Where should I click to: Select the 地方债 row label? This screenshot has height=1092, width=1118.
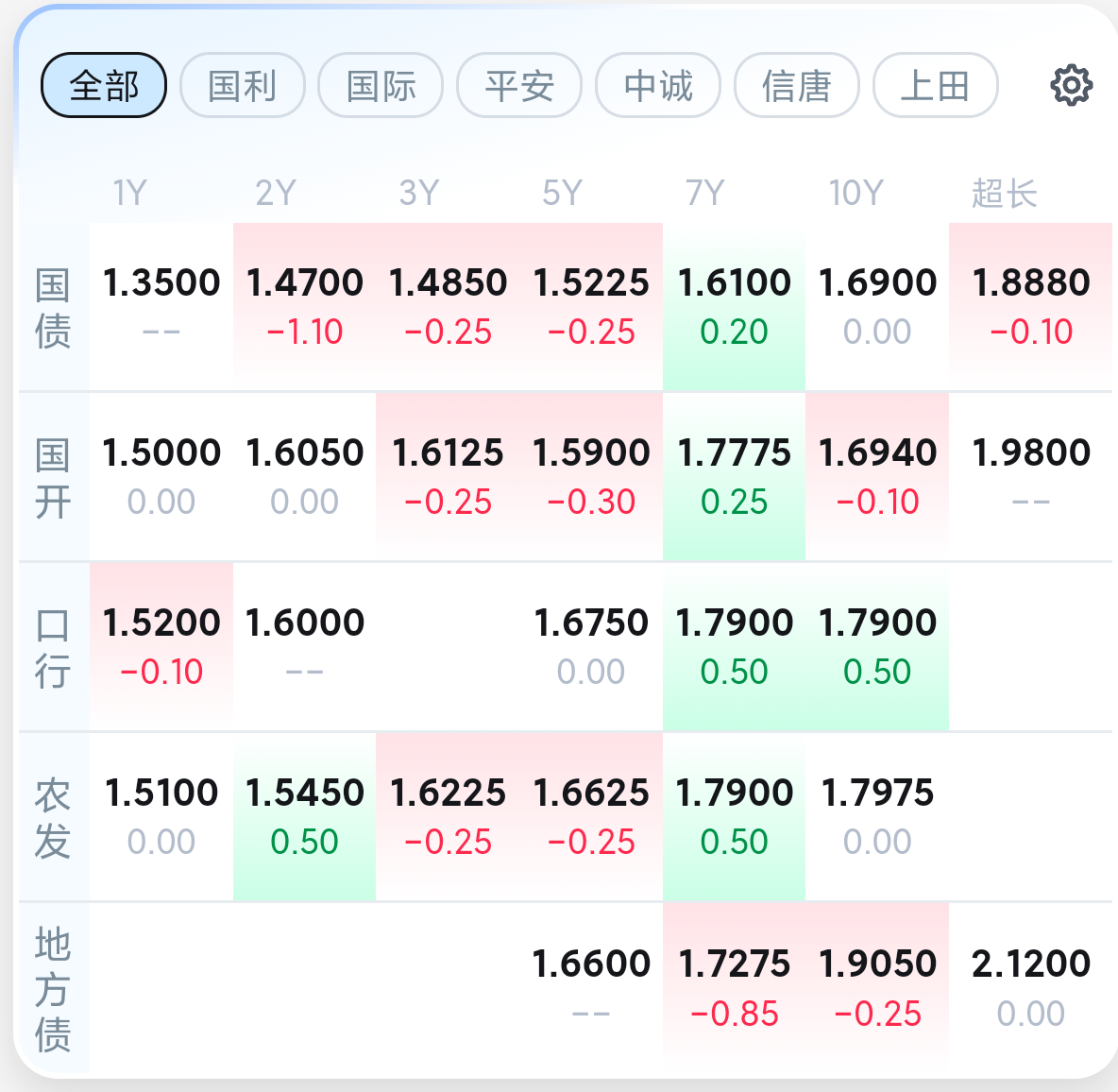coord(53,988)
